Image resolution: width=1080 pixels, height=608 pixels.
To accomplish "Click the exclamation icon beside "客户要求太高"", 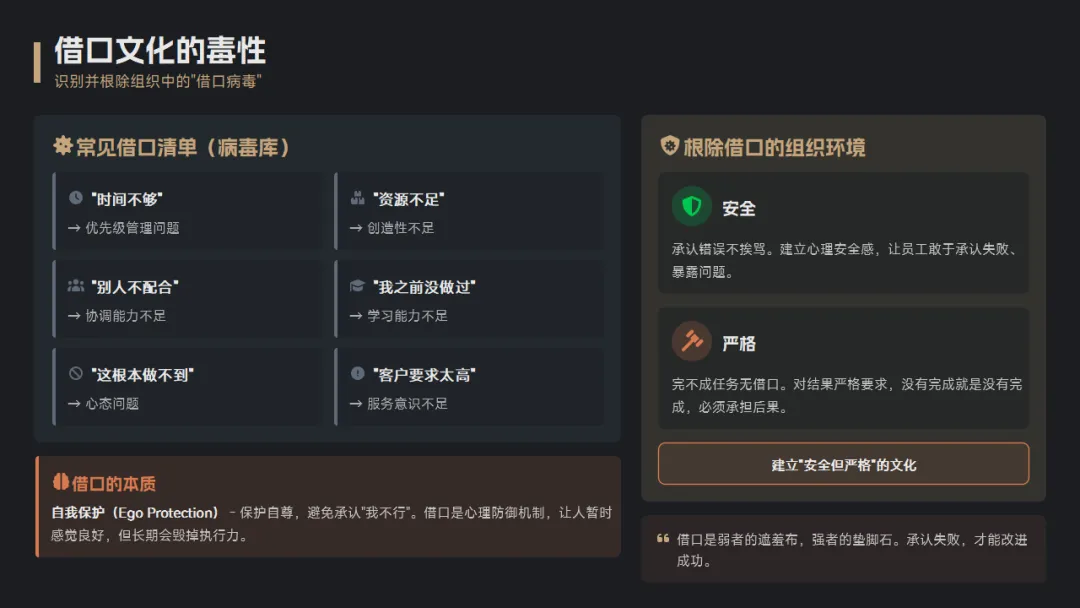I will (357, 374).
